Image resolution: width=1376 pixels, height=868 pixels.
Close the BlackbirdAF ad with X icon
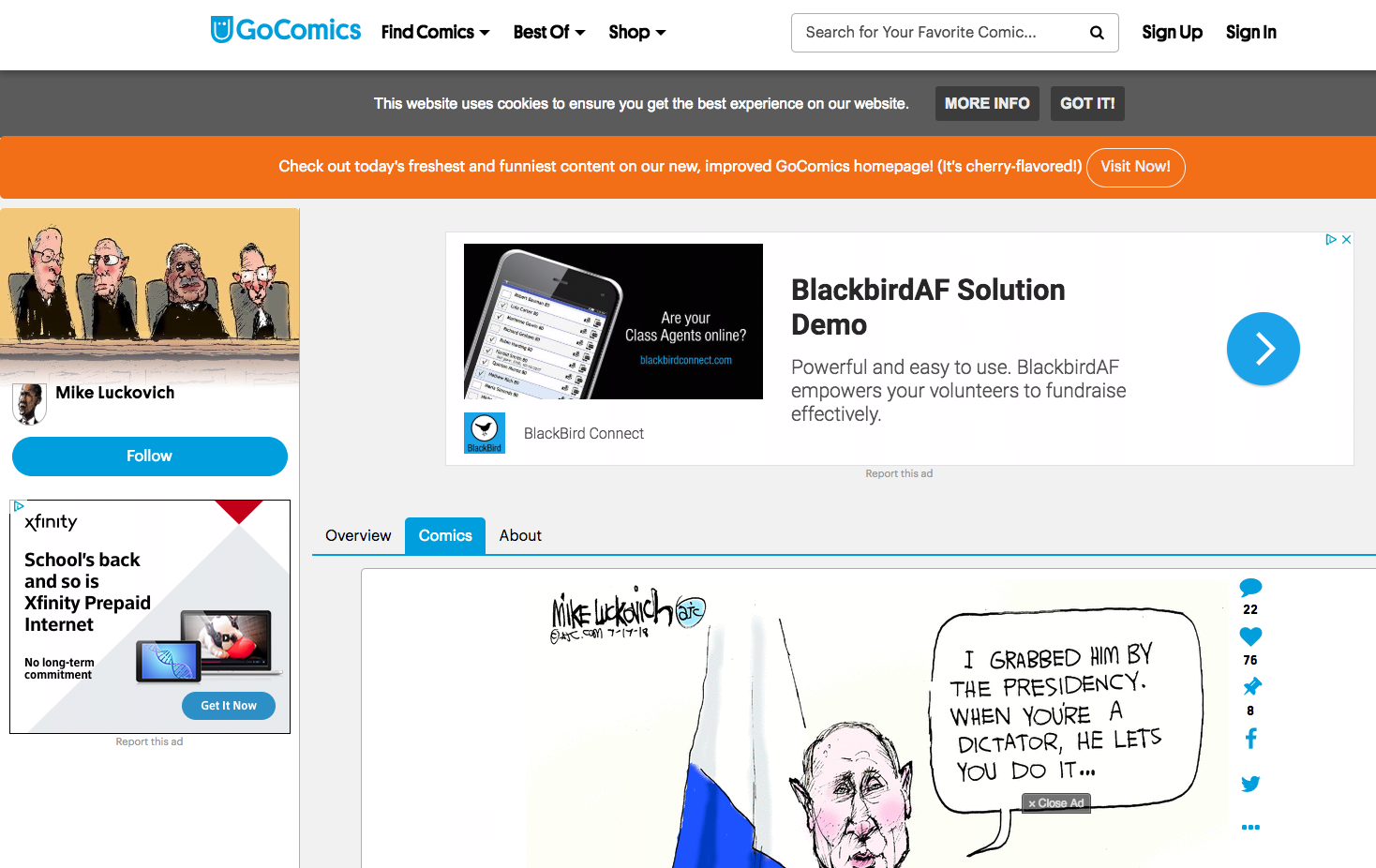click(1346, 240)
